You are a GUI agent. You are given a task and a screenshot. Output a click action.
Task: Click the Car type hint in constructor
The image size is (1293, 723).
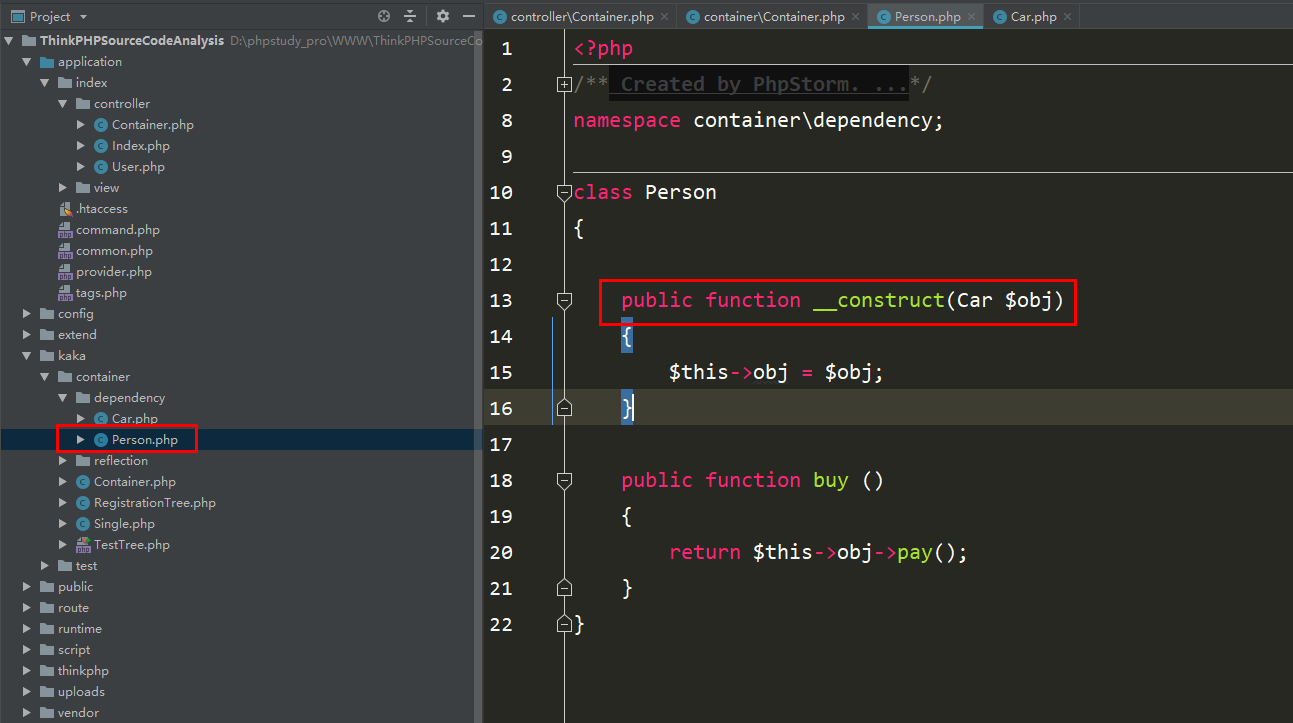click(975, 300)
